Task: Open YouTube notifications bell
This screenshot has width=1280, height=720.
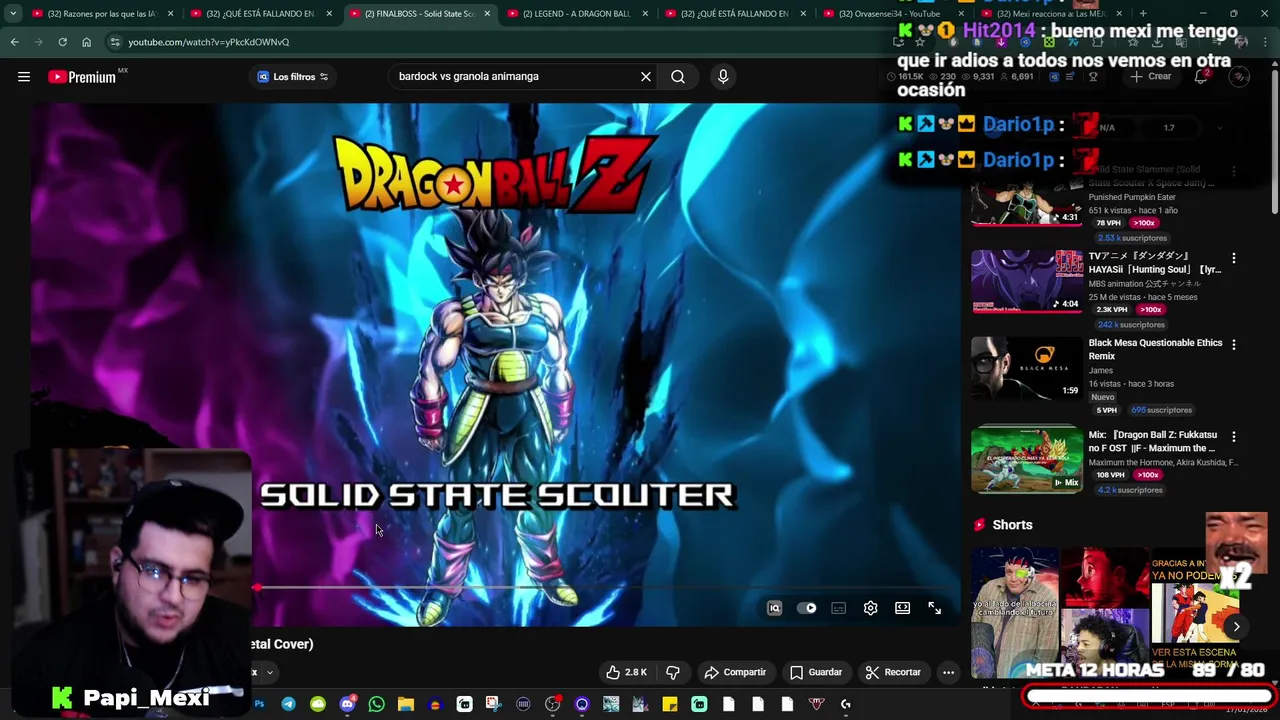Action: [x=1201, y=77]
